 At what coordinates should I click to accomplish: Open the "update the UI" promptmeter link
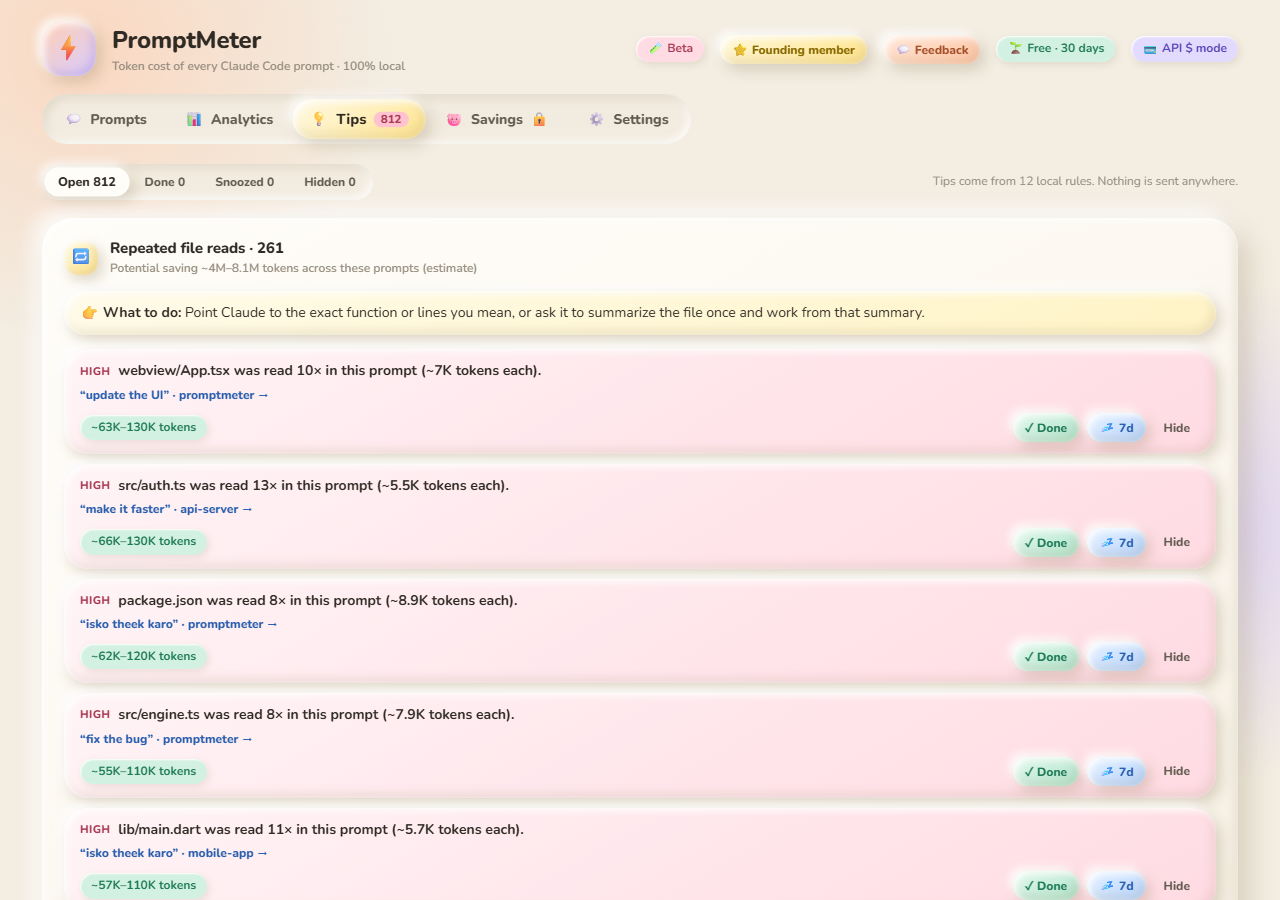click(x=175, y=395)
